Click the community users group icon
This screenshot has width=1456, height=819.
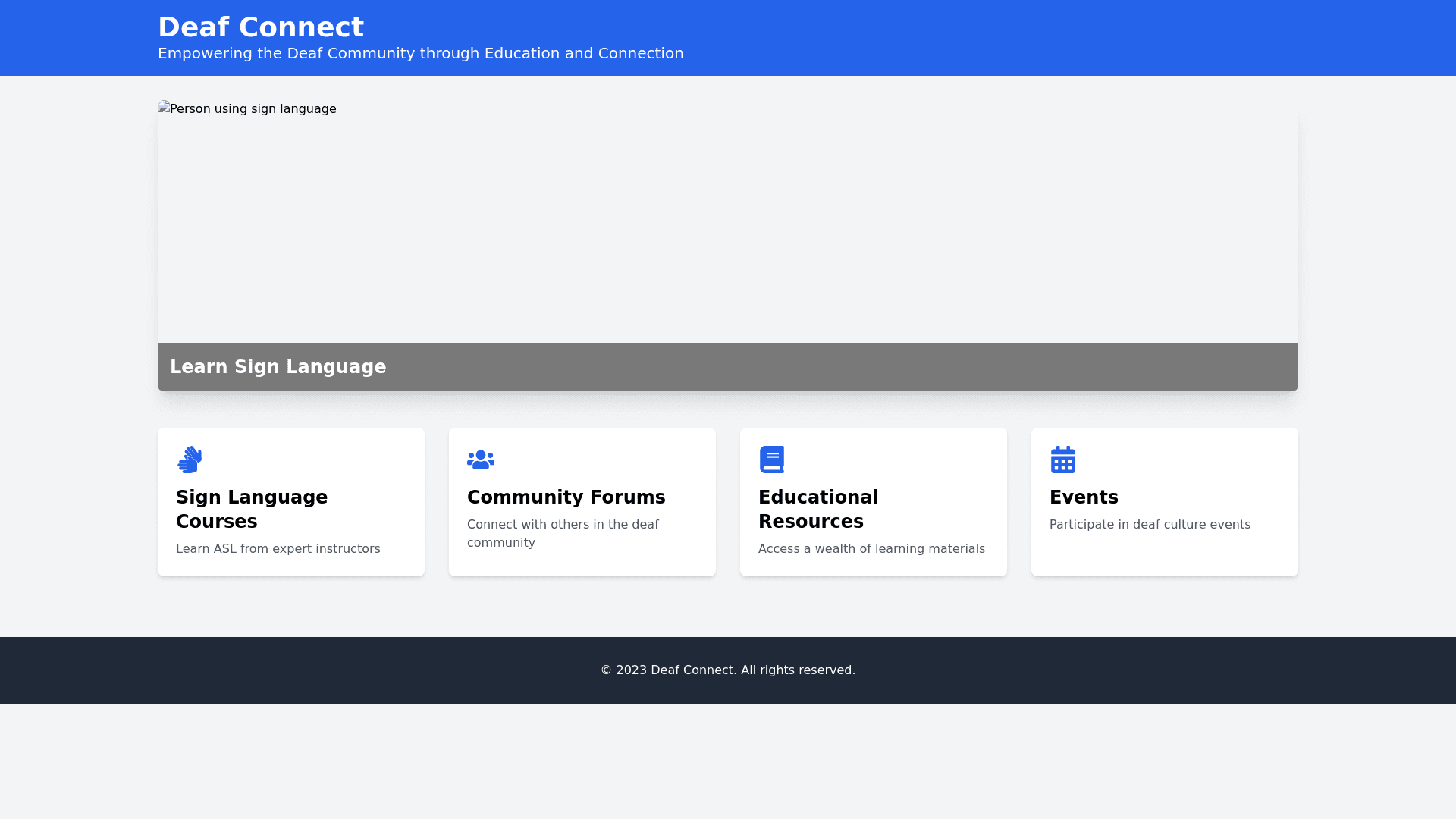point(481,460)
